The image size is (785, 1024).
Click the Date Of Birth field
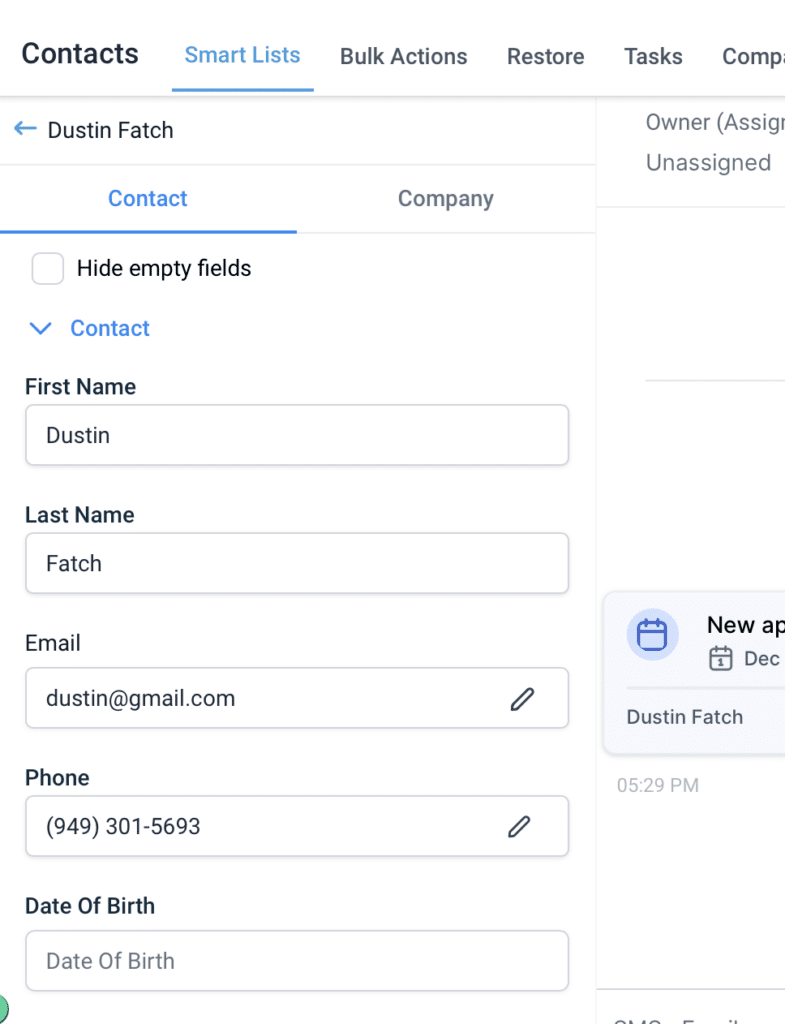(x=297, y=961)
